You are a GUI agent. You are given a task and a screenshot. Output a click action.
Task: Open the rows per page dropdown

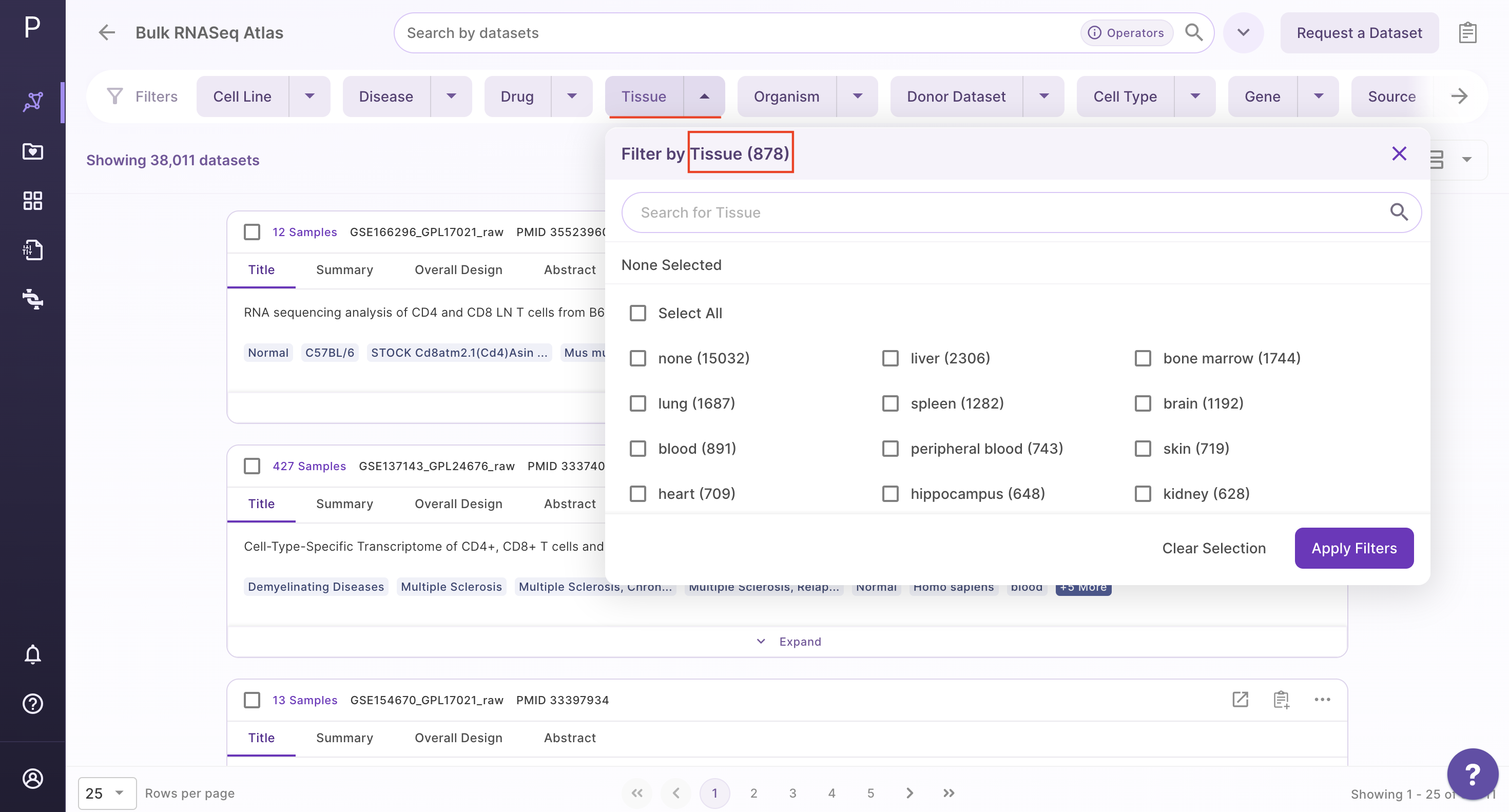click(107, 793)
